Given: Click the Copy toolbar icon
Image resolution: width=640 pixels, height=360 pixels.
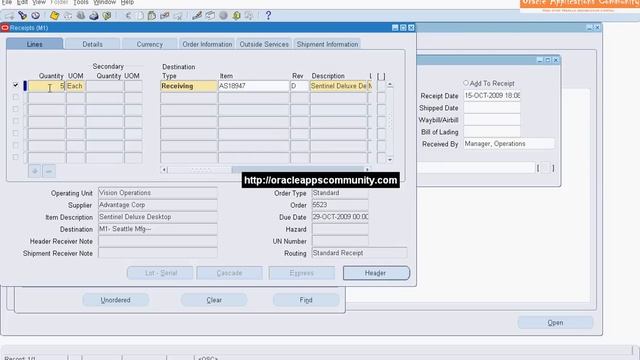Looking at the screenshot, I should click(140, 16).
